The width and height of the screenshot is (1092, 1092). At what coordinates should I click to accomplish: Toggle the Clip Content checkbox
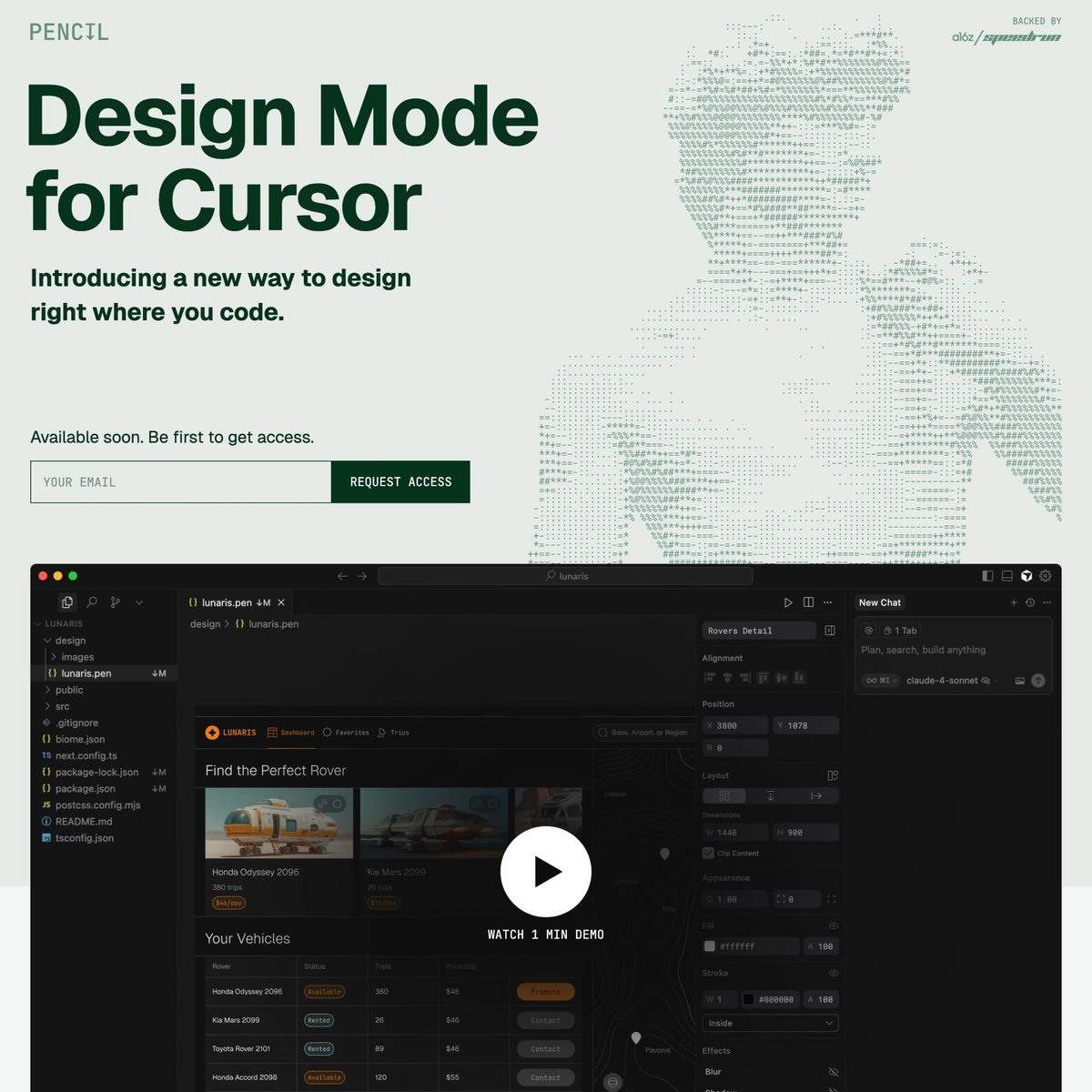[x=708, y=854]
